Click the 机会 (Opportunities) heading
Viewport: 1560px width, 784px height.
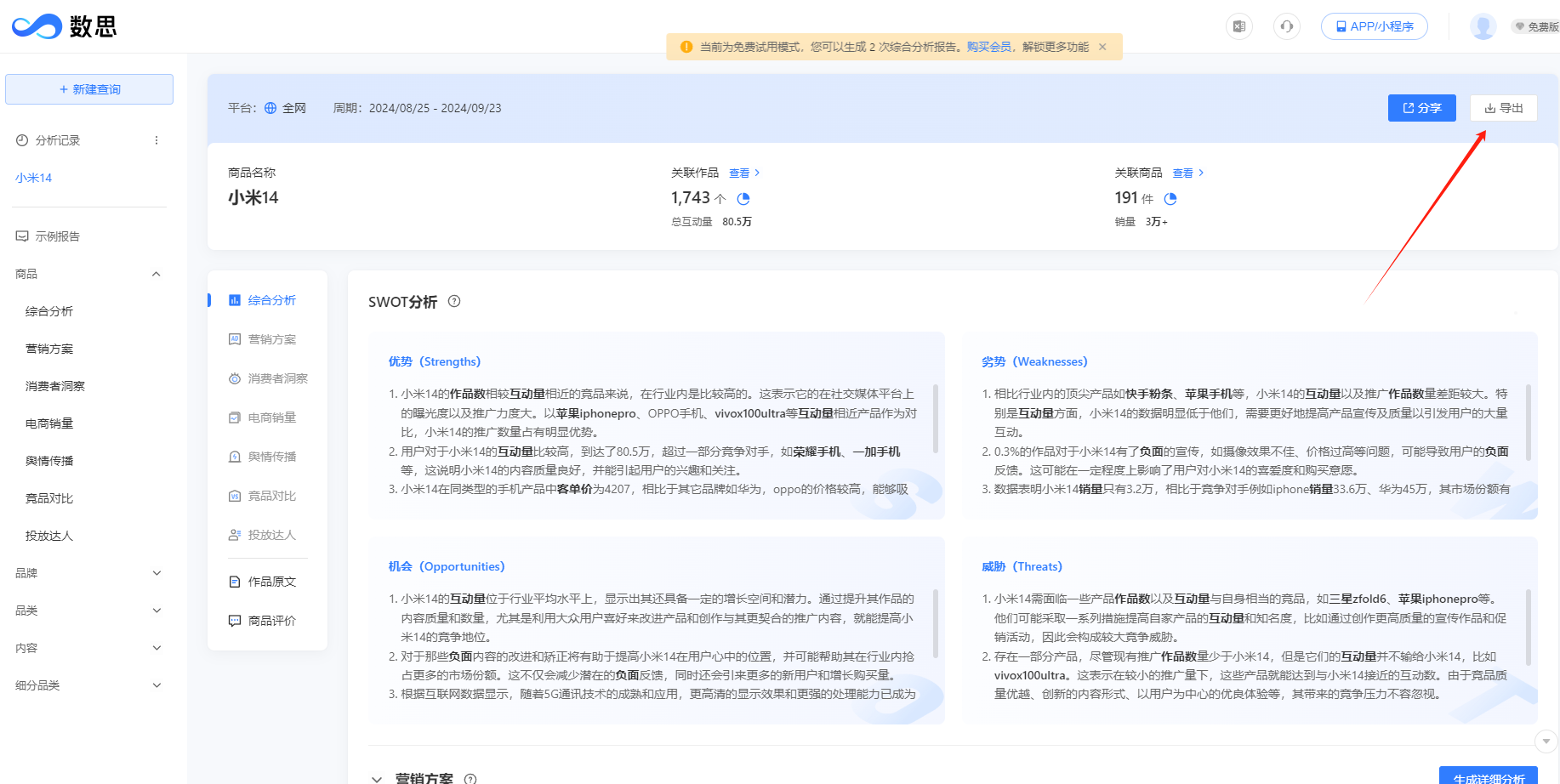click(447, 566)
